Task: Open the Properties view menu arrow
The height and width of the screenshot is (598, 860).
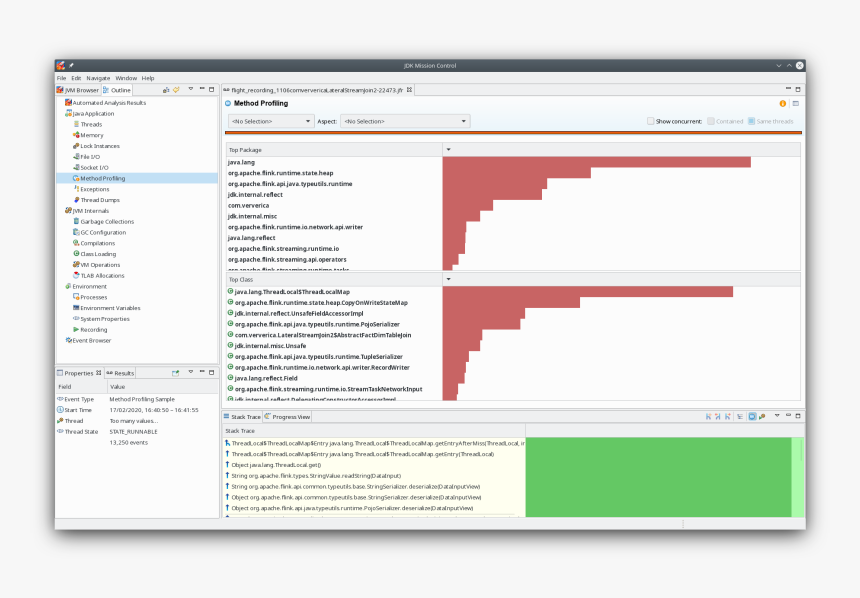Action: pos(191,372)
